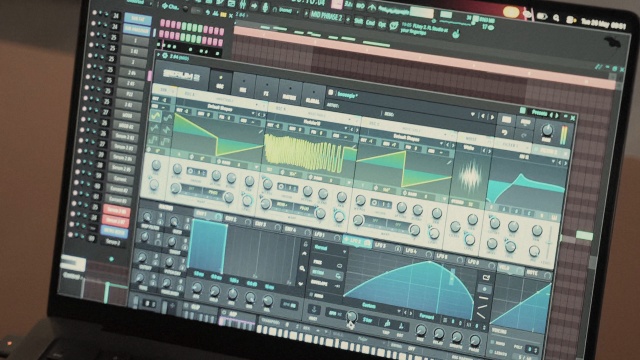Select FREE LFO trigger mode

click(327, 263)
